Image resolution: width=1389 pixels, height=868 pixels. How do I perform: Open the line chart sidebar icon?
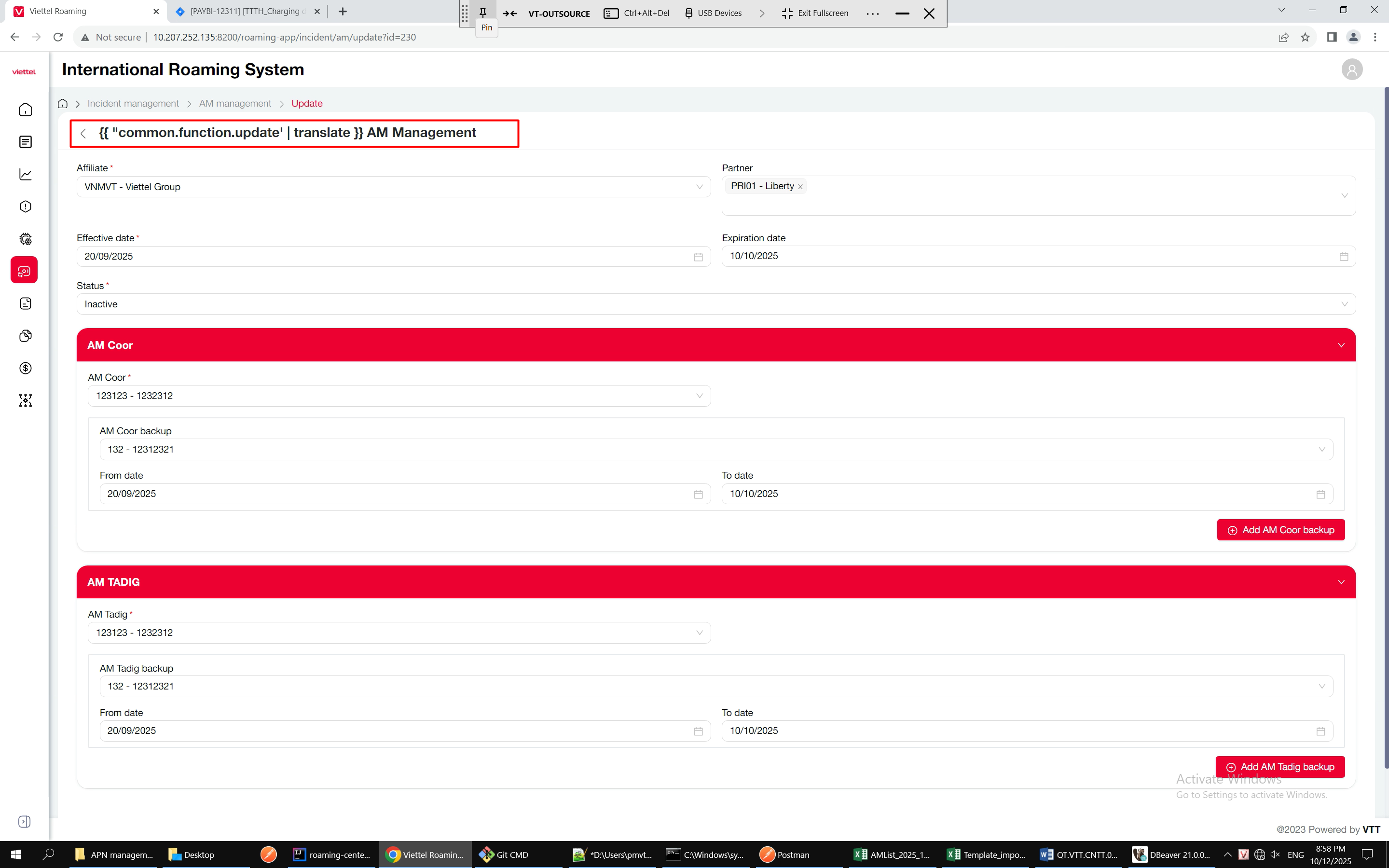pos(25,175)
